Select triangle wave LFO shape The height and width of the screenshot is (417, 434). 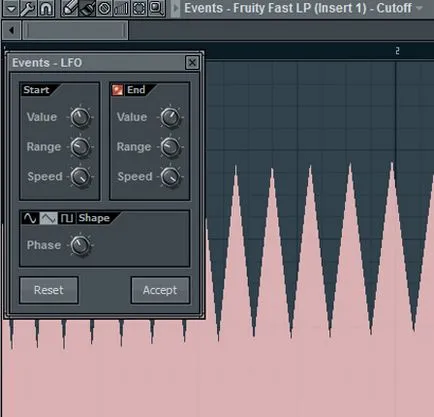(x=49, y=218)
